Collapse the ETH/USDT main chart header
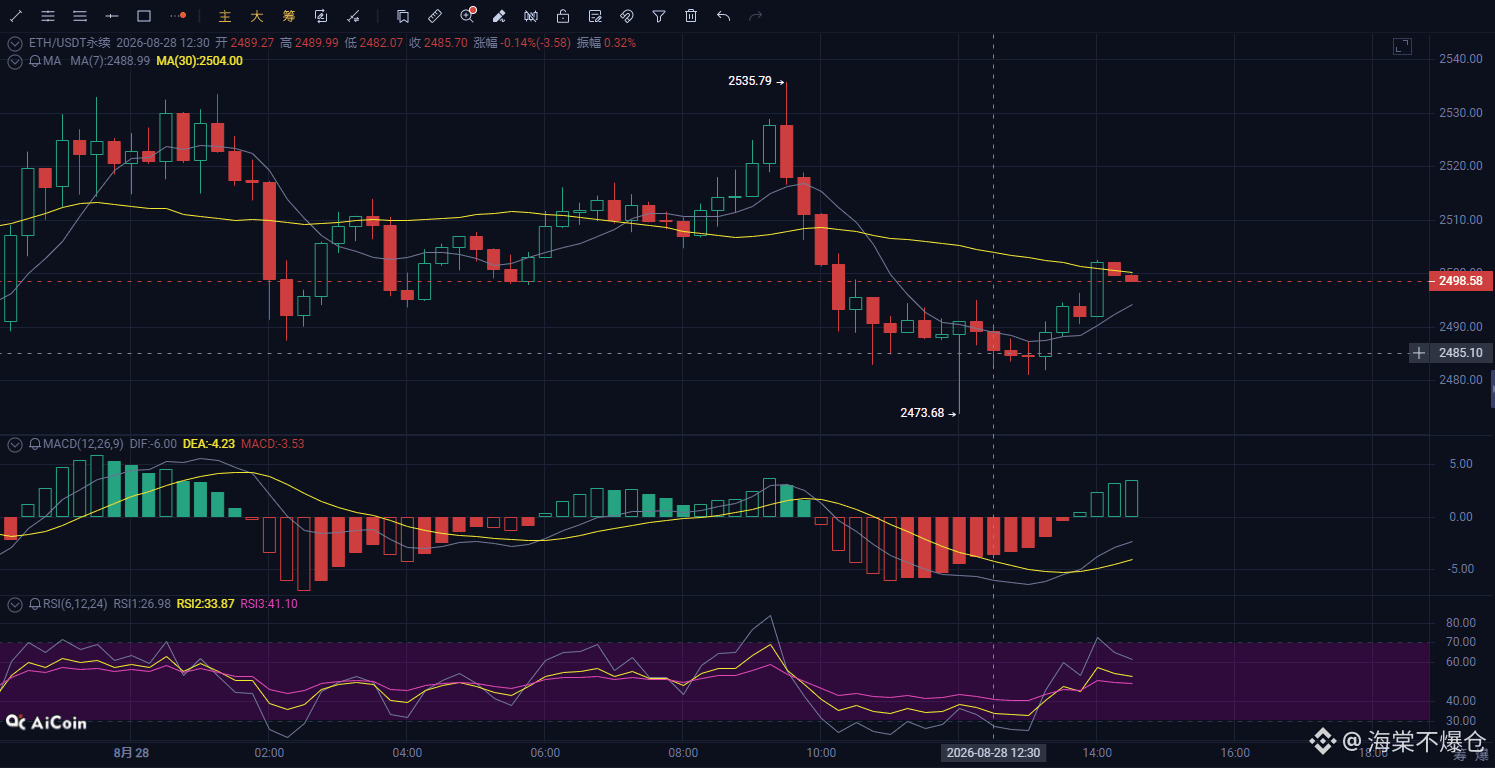The height and width of the screenshot is (768, 1495). pyautogui.click(x=15, y=43)
